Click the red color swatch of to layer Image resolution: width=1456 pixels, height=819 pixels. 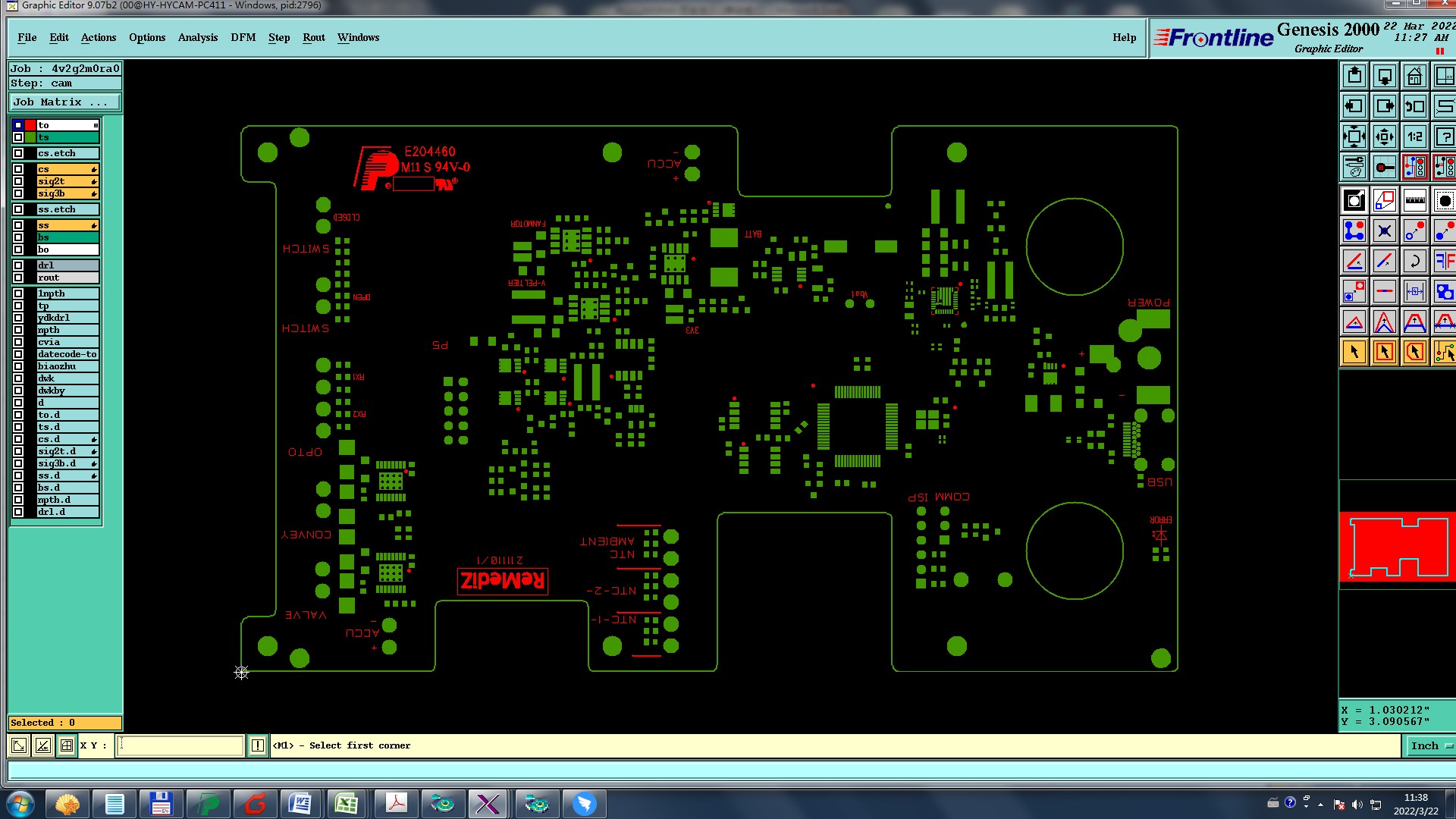30,125
